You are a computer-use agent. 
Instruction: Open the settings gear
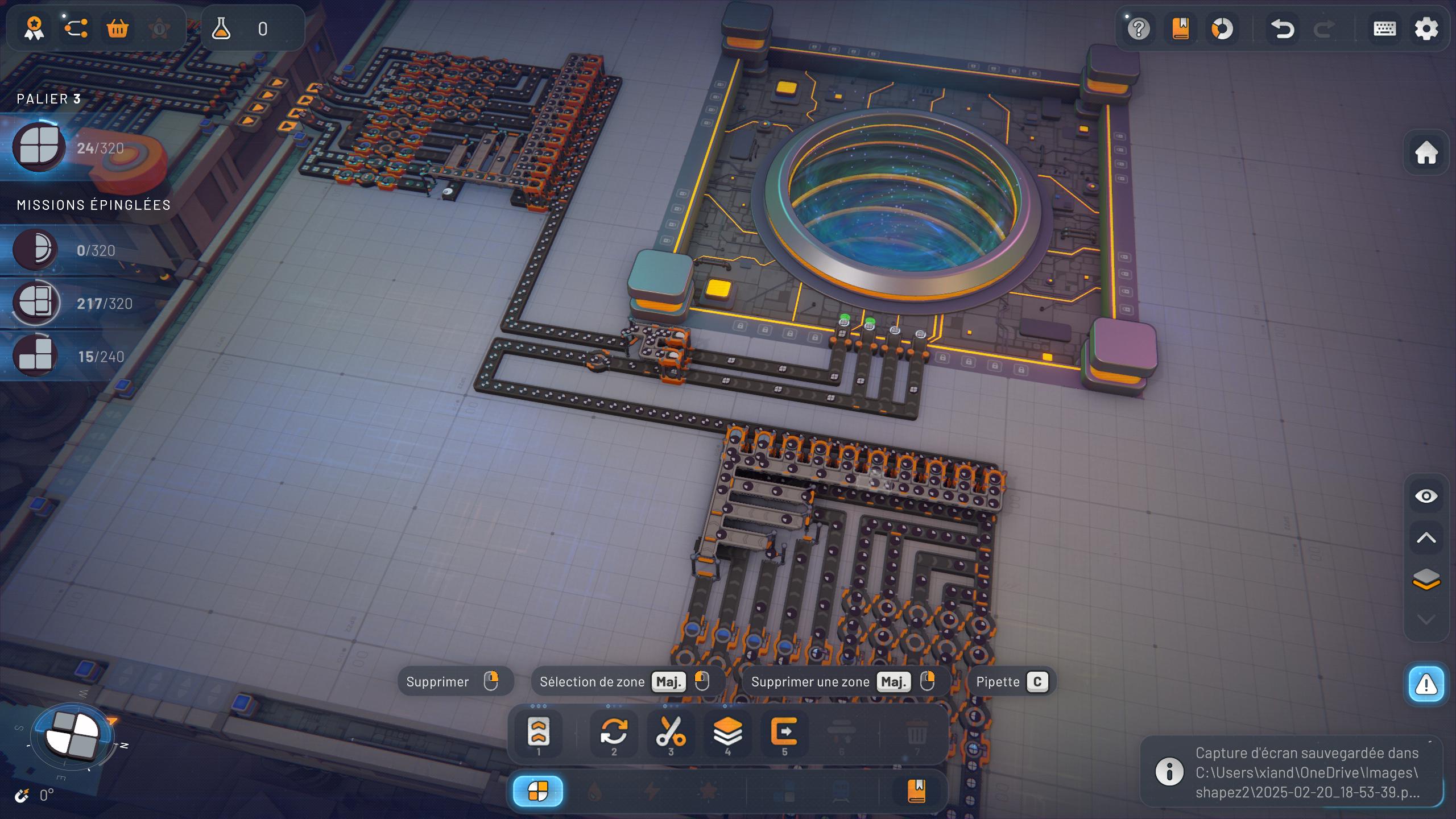click(x=1426, y=28)
